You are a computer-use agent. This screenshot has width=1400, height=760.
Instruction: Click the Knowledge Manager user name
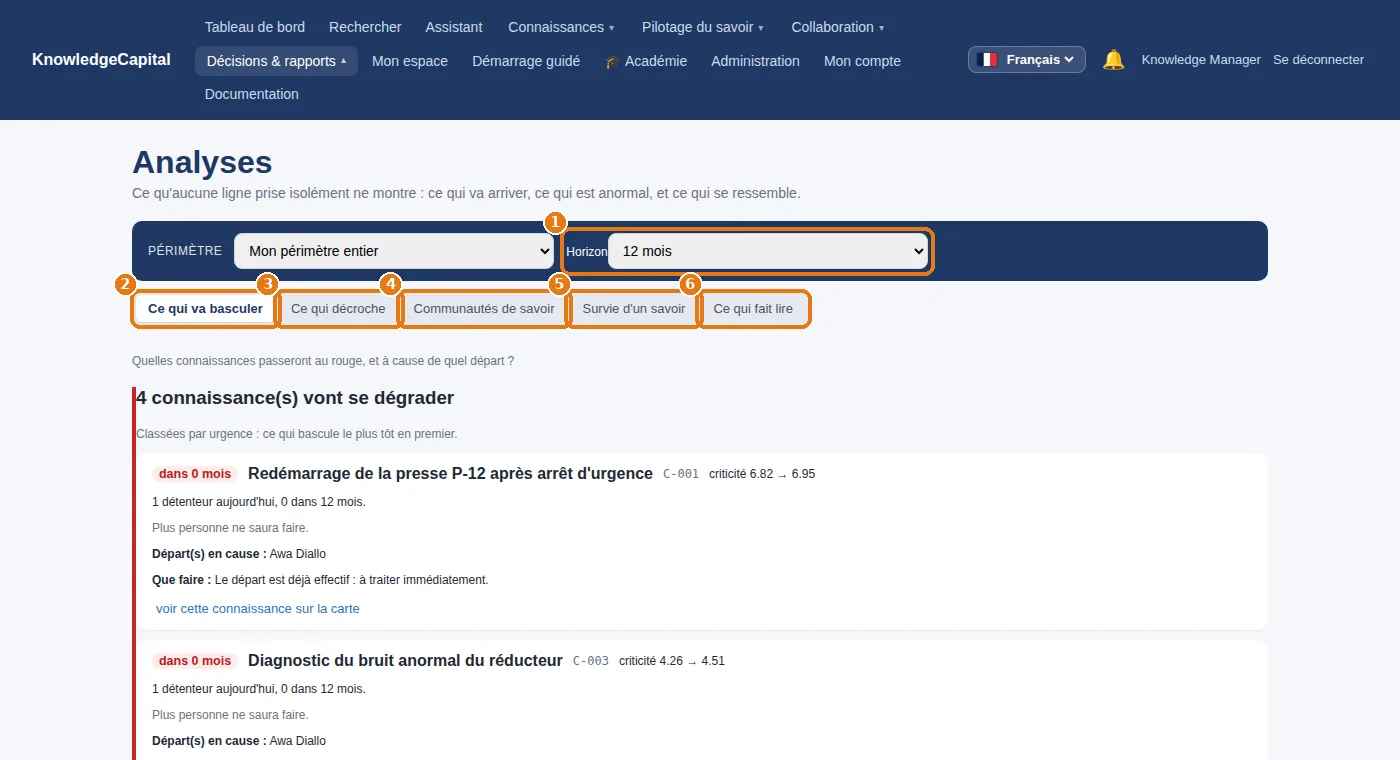[x=1201, y=60]
